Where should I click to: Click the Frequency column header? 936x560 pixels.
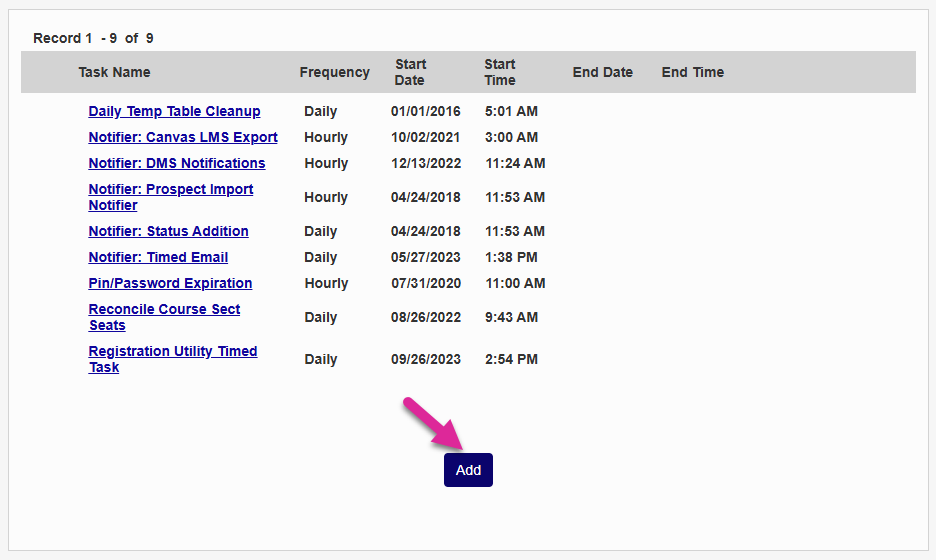334,72
